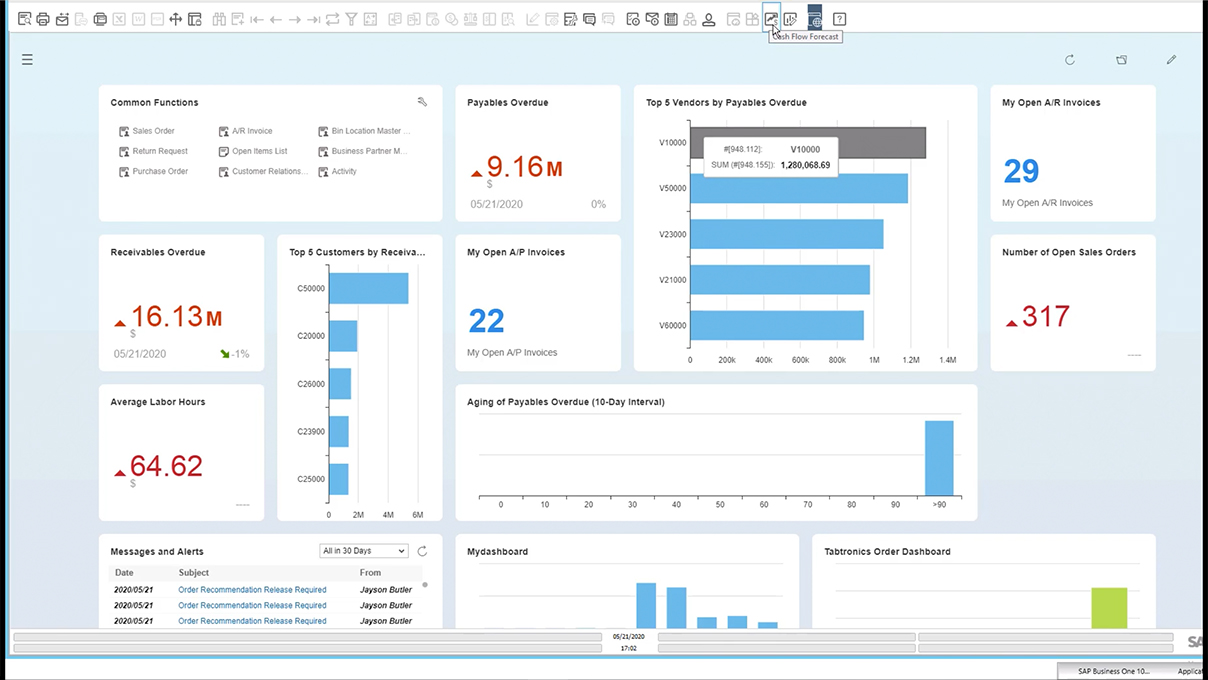Click the user stamp toolbar icon
Viewport: 1208px width, 680px height.
[708, 19]
